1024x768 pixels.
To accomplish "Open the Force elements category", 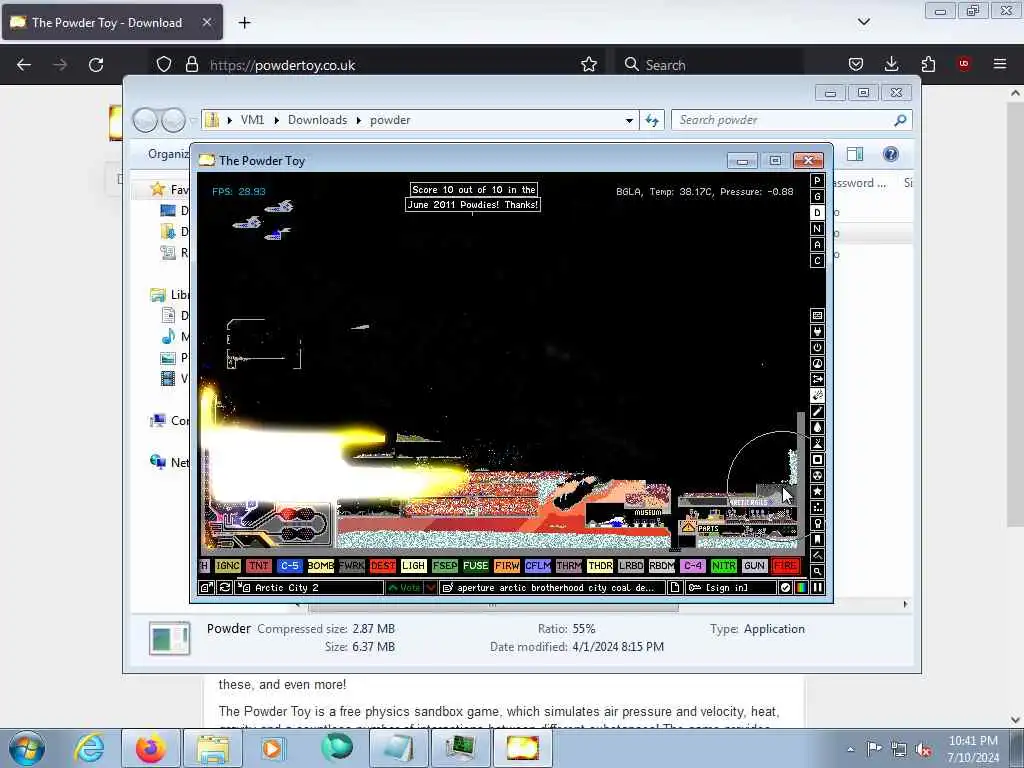I will pyautogui.click(x=817, y=379).
